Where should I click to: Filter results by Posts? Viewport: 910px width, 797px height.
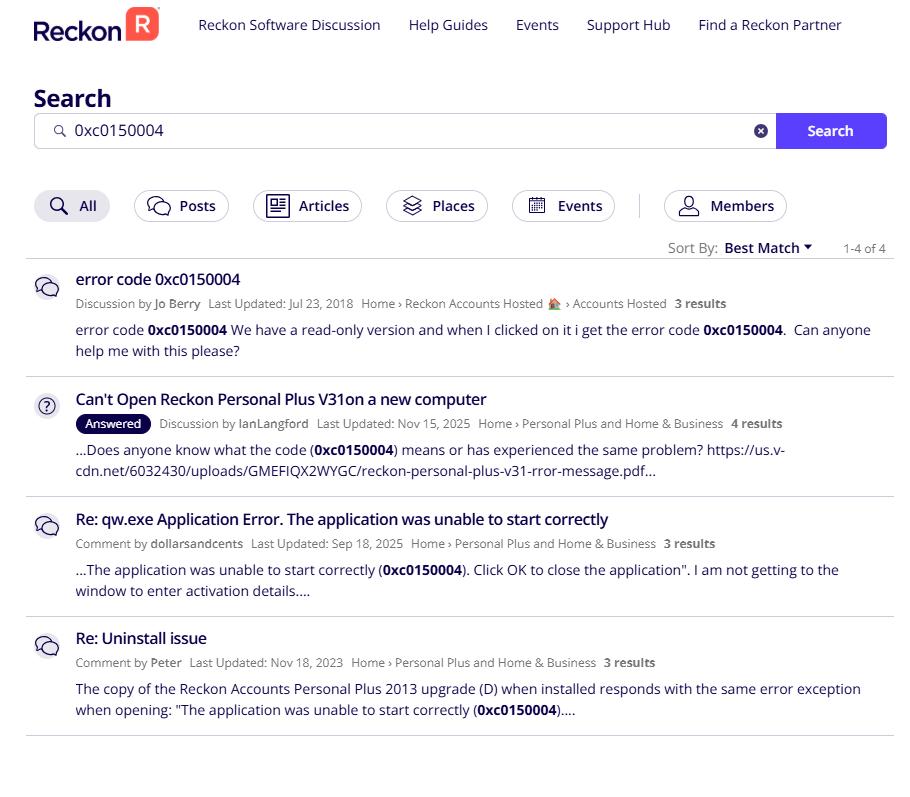click(181, 206)
